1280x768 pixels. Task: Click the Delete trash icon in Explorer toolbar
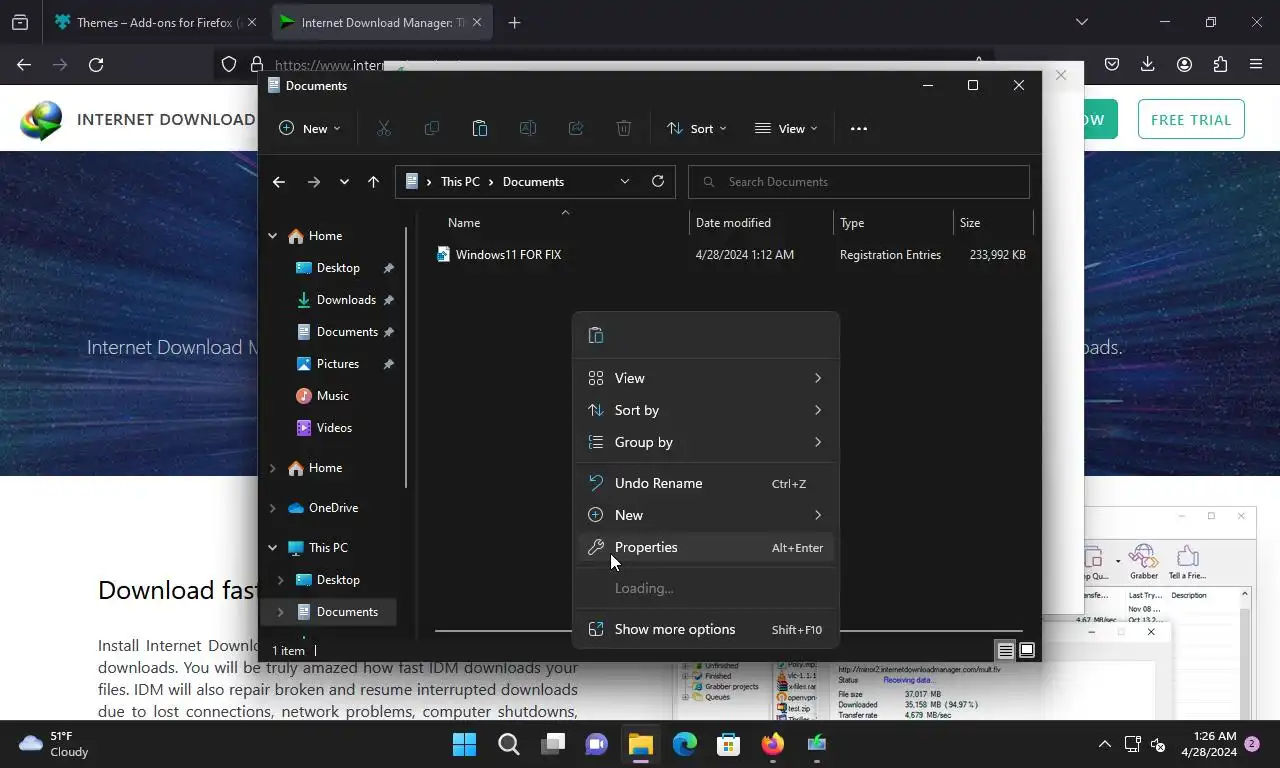(623, 128)
